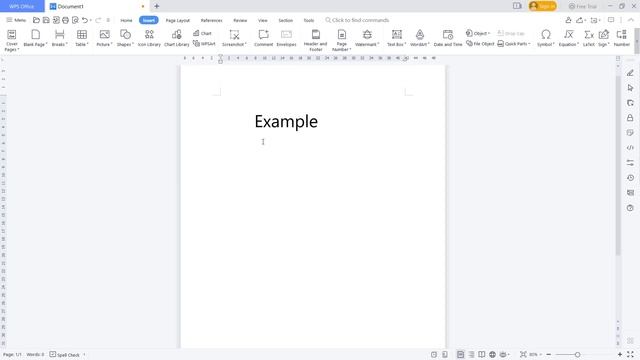Open the View tab

point(262,20)
